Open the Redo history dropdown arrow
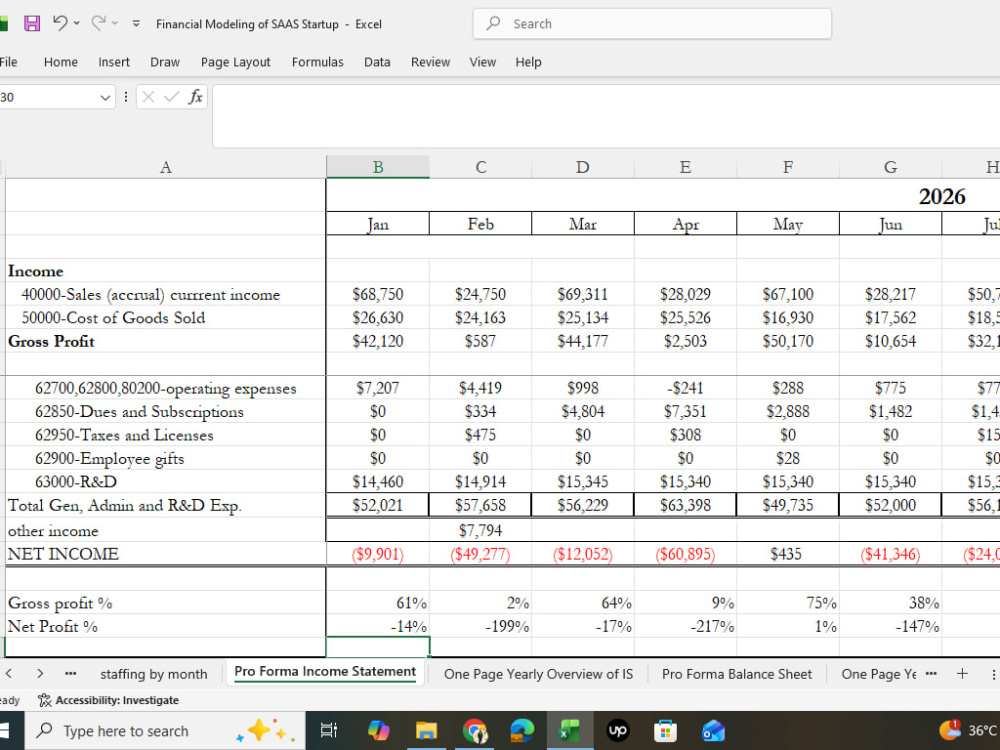This screenshot has height=750, width=1000. click(x=115, y=24)
